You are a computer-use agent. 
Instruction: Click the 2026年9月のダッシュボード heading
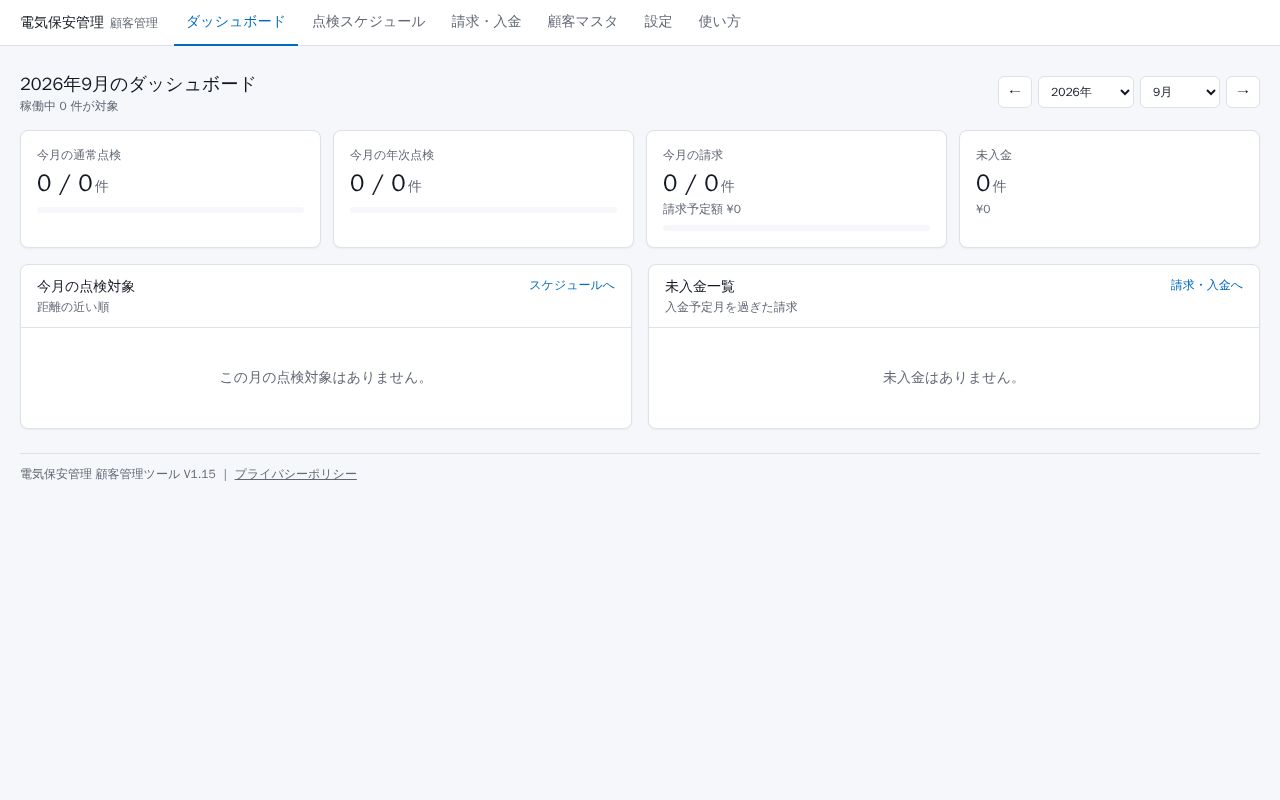138,84
